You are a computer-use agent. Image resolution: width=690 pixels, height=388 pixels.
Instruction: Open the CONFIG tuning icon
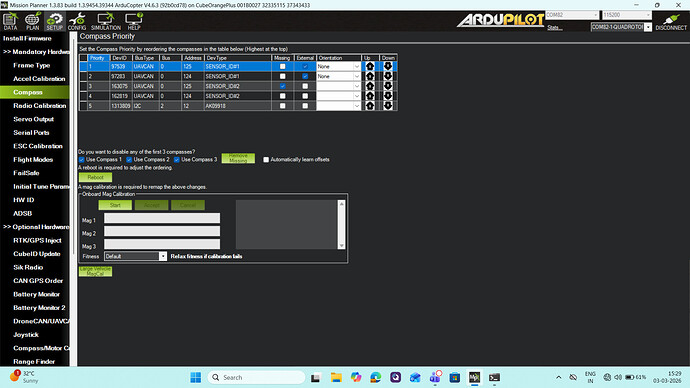[x=77, y=21]
